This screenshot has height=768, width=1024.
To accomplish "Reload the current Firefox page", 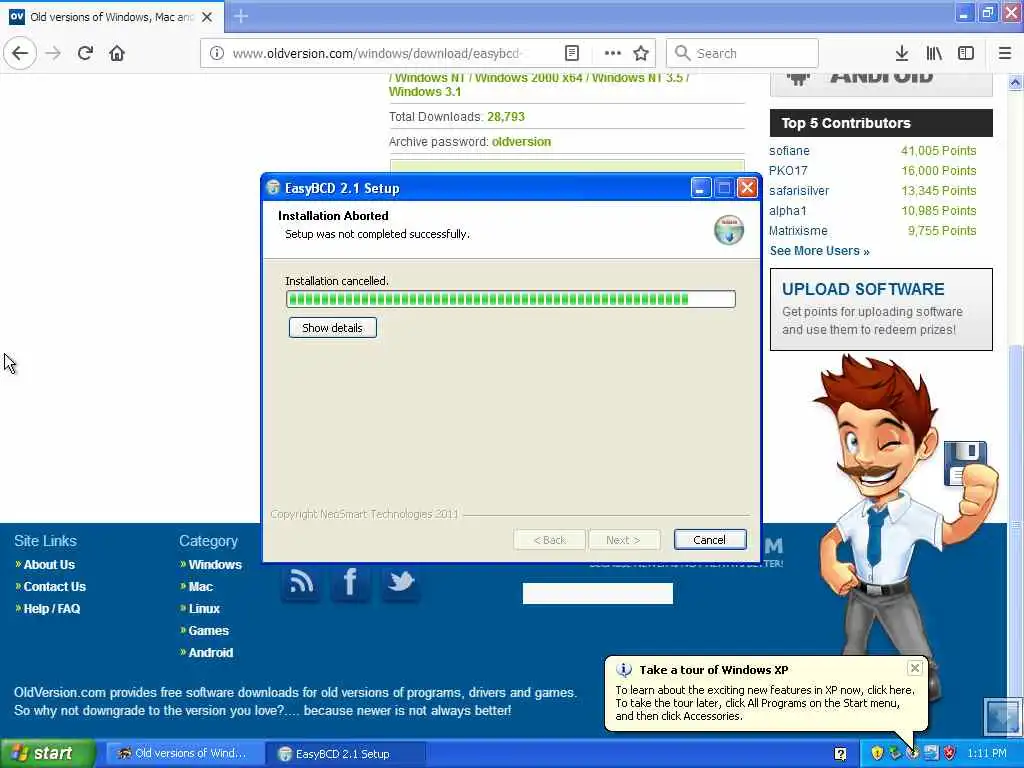I will 85,53.
